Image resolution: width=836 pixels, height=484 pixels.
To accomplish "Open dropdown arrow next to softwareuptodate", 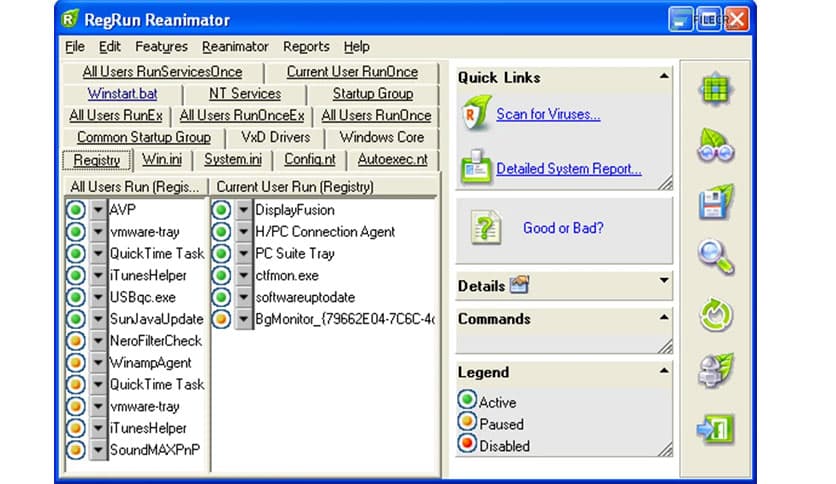I will (244, 297).
